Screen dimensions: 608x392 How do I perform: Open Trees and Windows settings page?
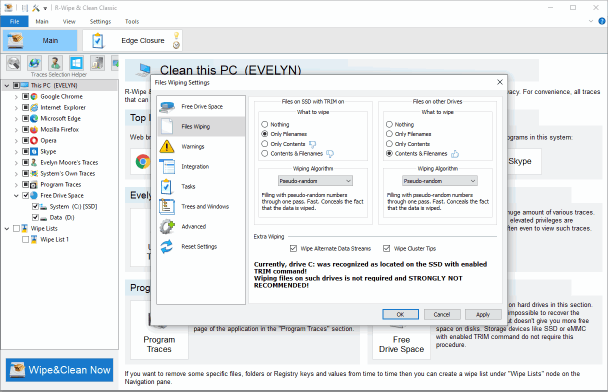coord(201,206)
